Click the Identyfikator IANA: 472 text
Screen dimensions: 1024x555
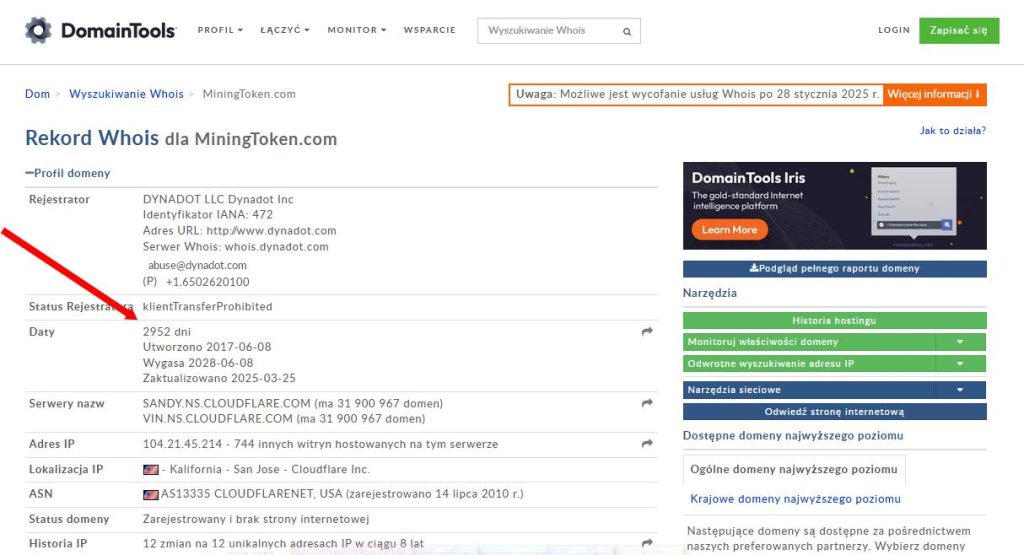pos(208,214)
